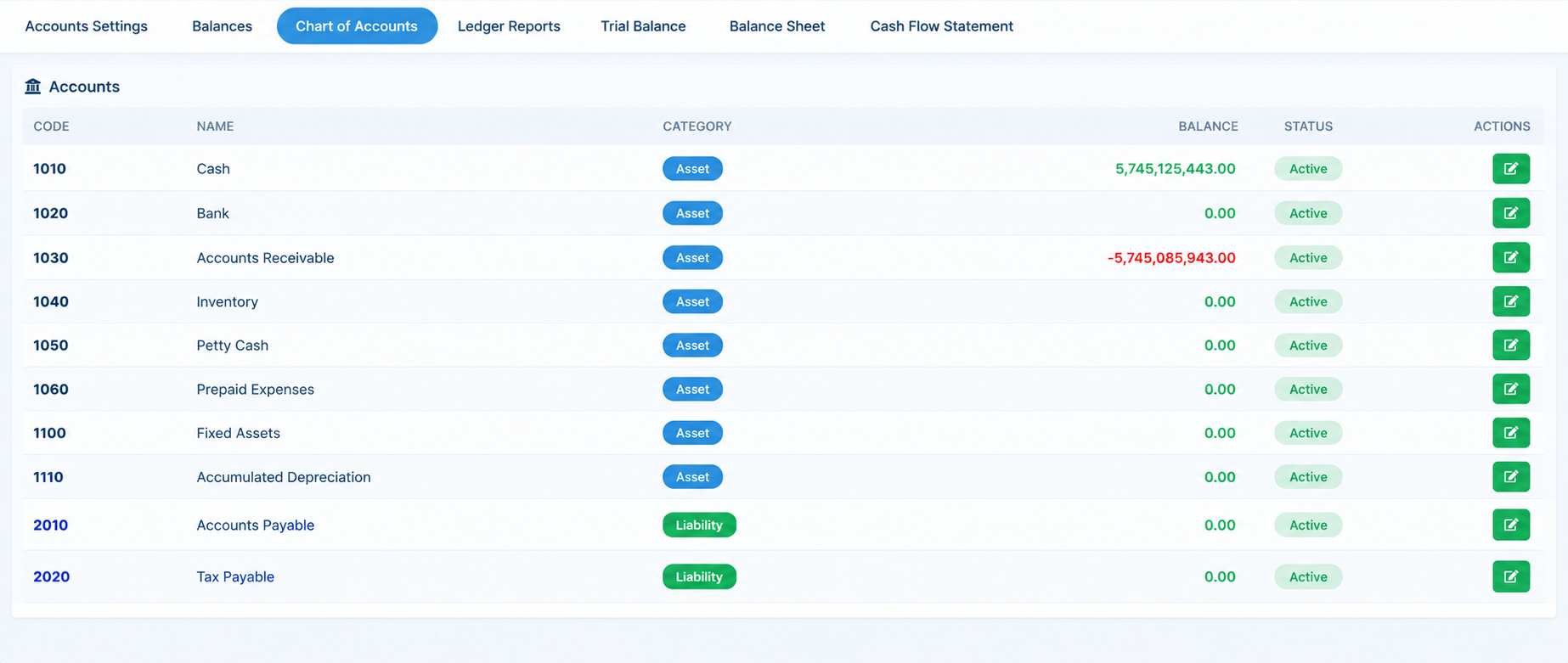Image resolution: width=1568 pixels, height=663 pixels.
Task: Select the negative balance -5,745,085,943.00
Action: click(x=1171, y=258)
